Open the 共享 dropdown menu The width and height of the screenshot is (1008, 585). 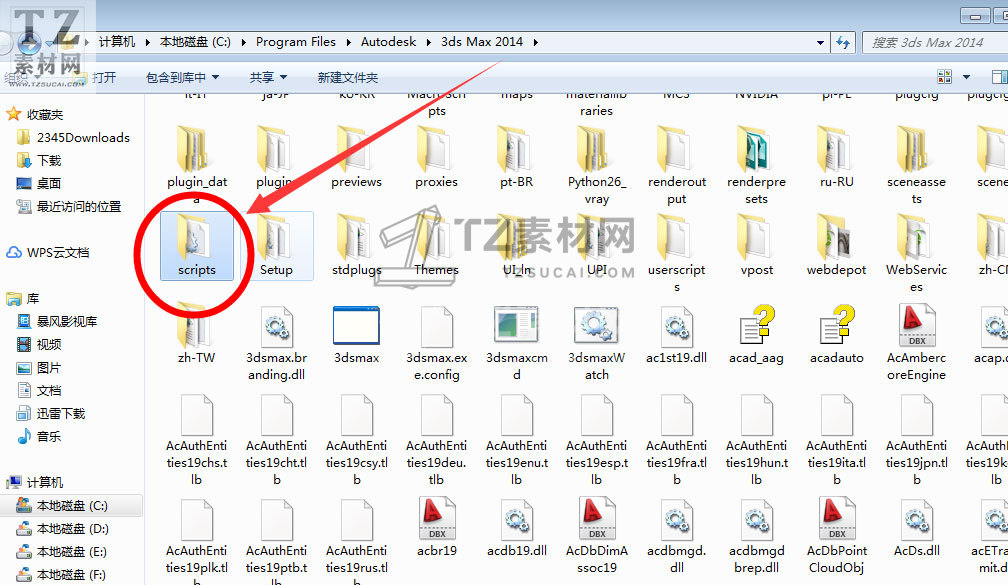point(268,77)
